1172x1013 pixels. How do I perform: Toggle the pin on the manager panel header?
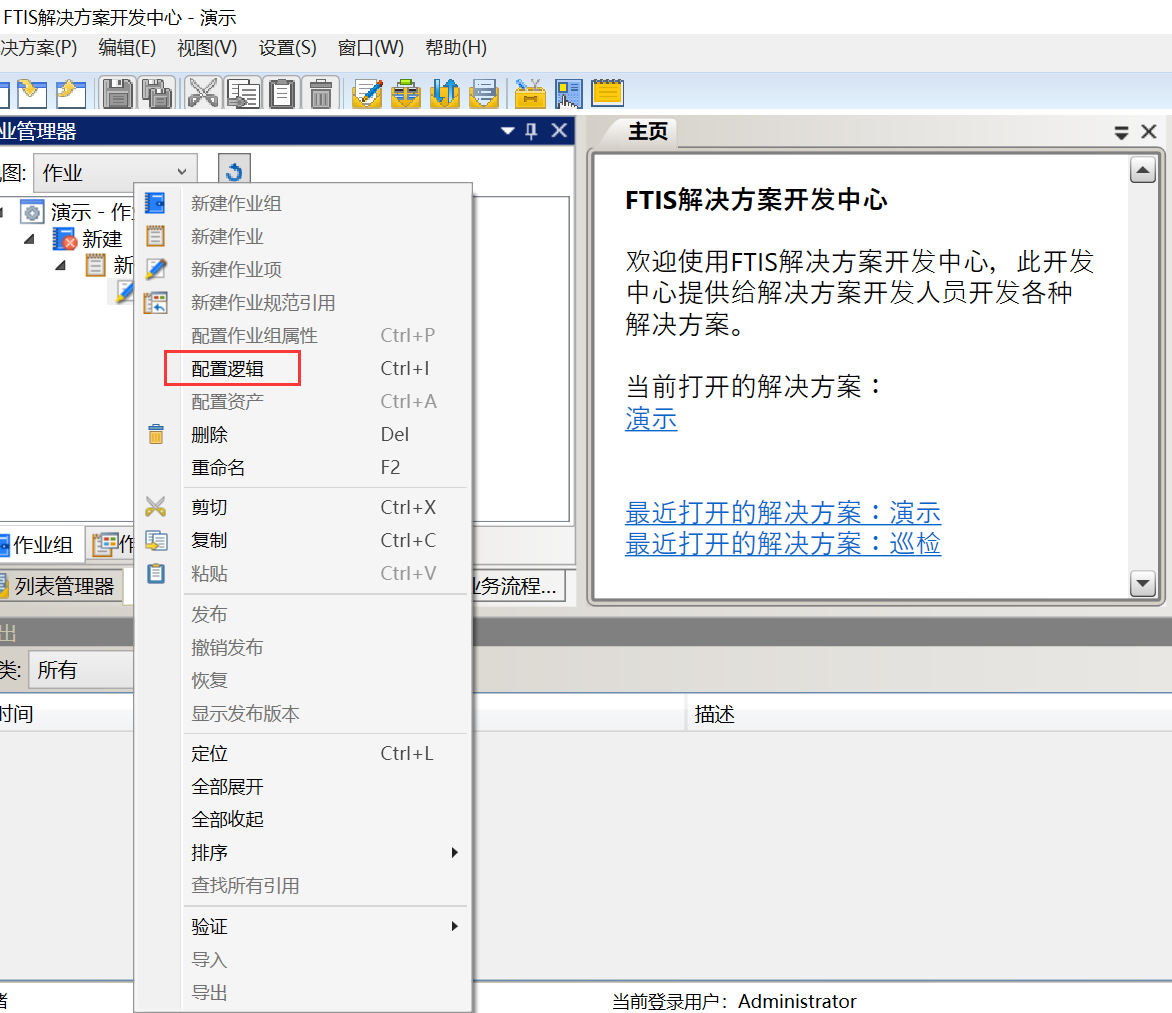tap(532, 131)
